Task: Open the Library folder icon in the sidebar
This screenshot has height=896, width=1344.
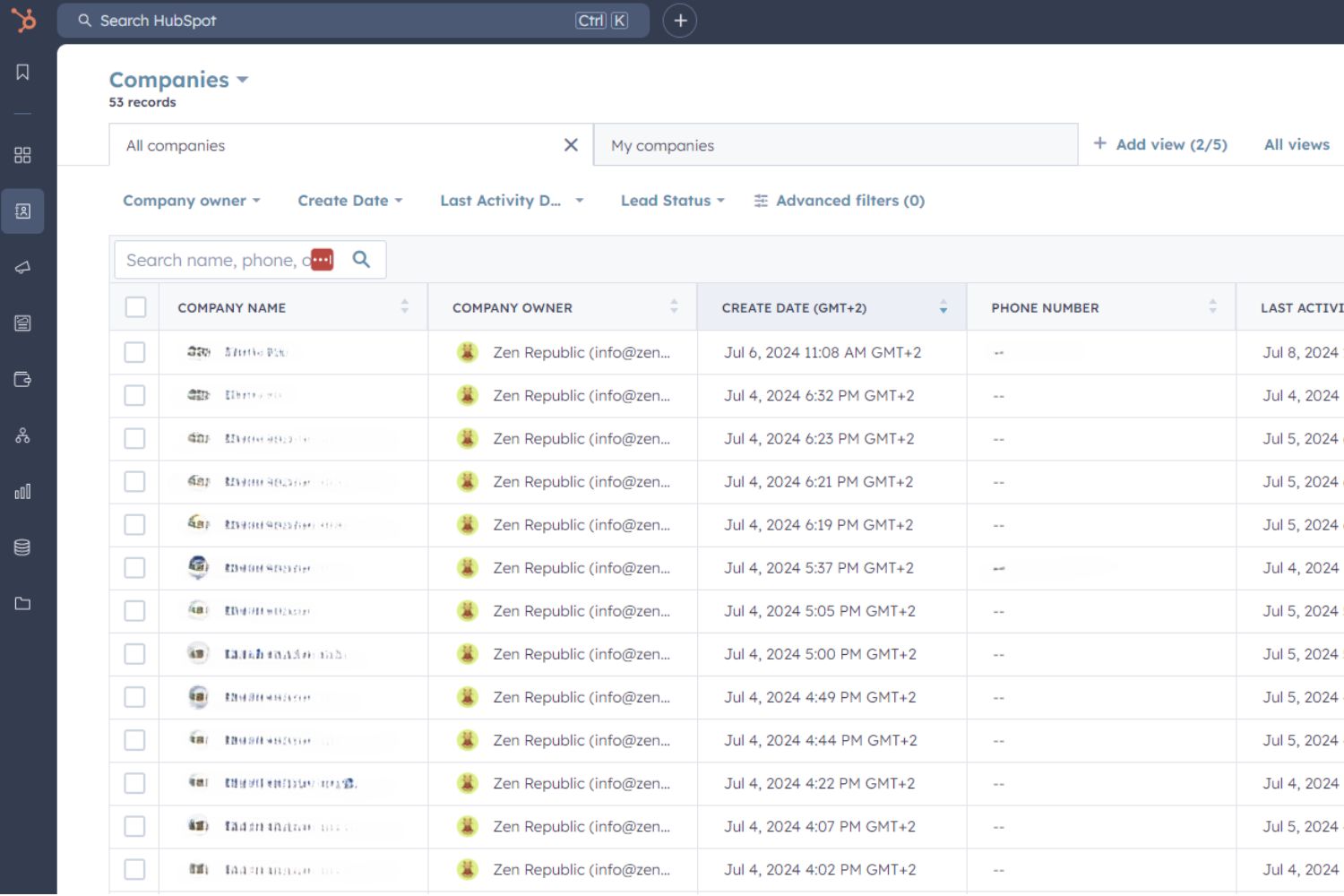Action: (x=22, y=603)
